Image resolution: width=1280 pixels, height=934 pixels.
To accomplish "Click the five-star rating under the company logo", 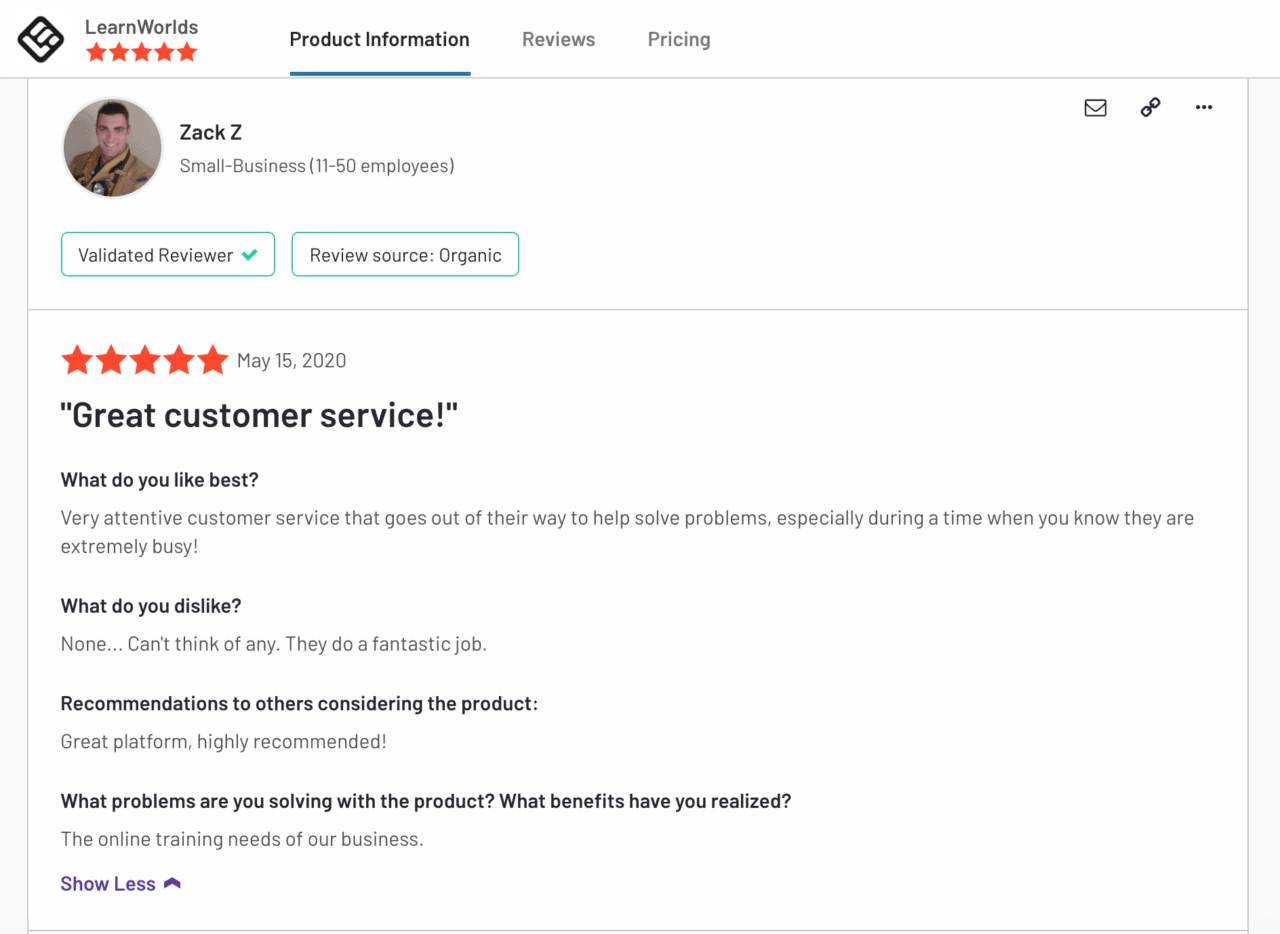I will 141,52.
